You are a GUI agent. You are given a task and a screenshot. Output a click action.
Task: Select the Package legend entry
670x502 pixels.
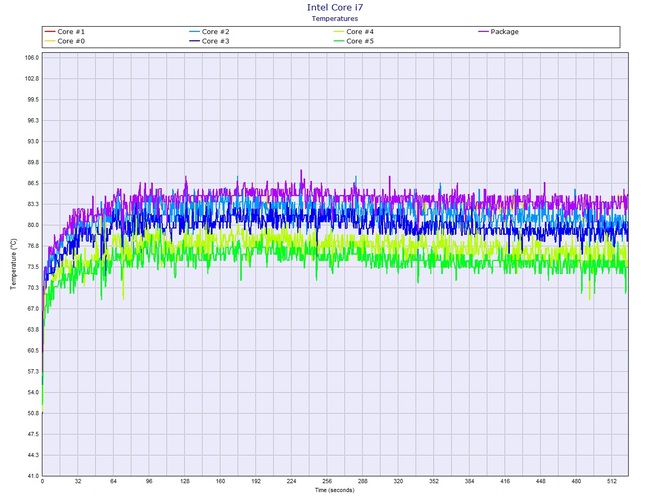505,32
